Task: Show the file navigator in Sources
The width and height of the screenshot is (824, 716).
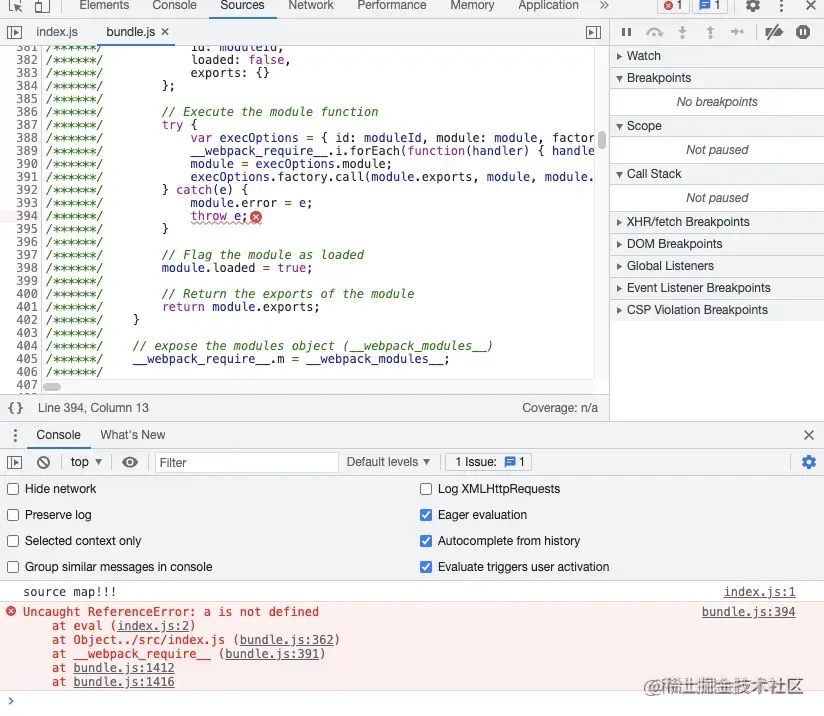Action: [14, 32]
